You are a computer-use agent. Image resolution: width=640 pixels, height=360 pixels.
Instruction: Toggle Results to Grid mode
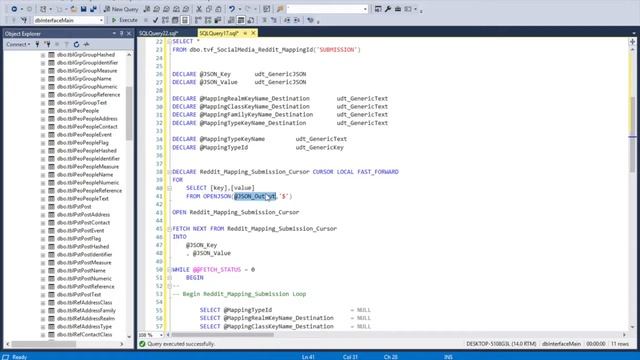(x=241, y=20)
